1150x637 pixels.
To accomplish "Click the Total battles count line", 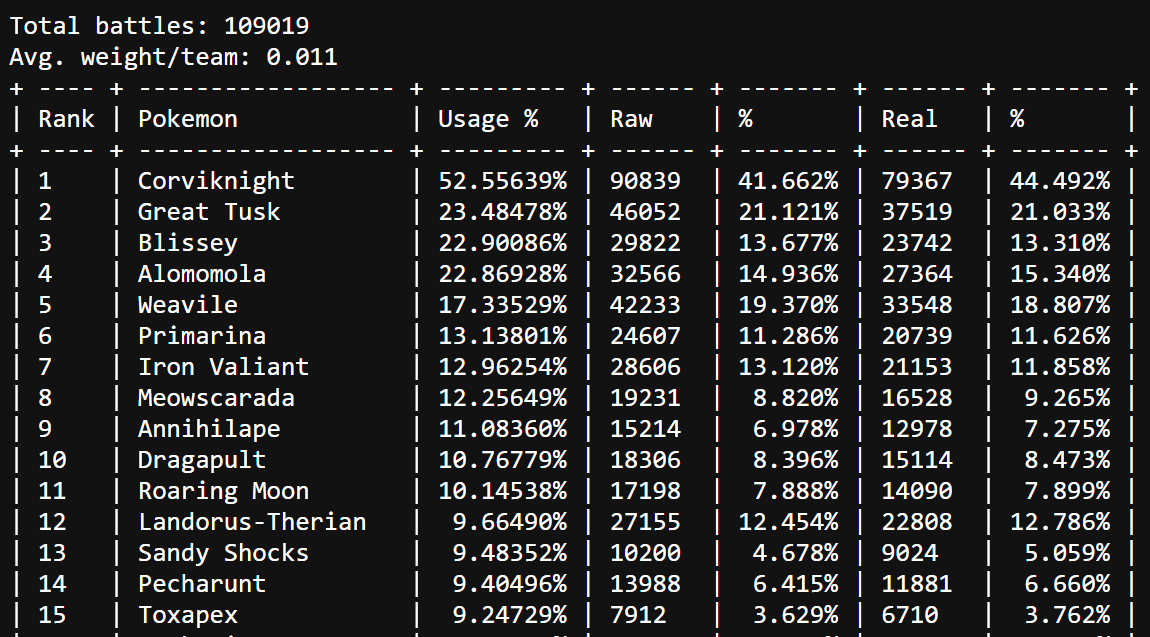I will pyautogui.click(x=159, y=26).
